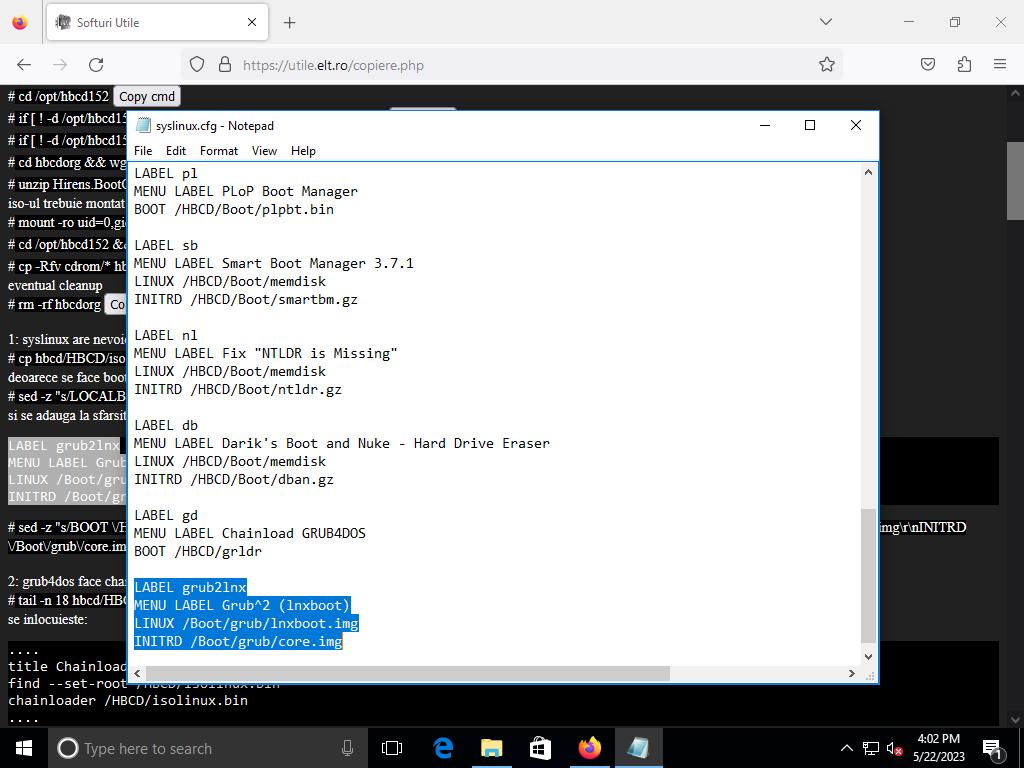Show hidden system tray icons
1024x768 pixels.
(846, 748)
